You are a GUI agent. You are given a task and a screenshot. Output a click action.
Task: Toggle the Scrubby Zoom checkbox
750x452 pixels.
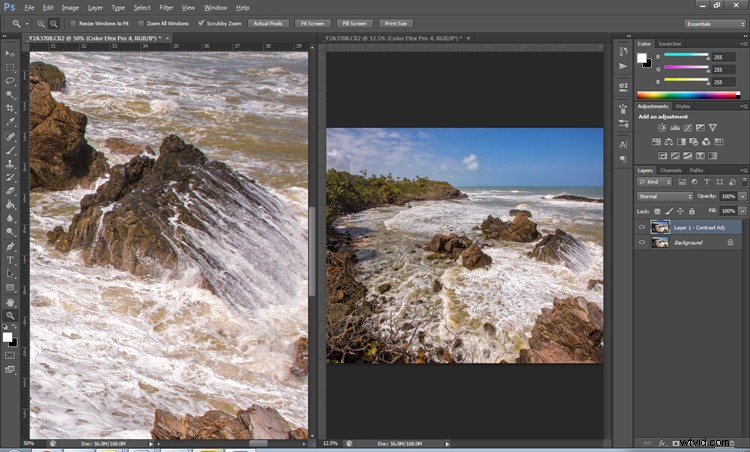201,23
